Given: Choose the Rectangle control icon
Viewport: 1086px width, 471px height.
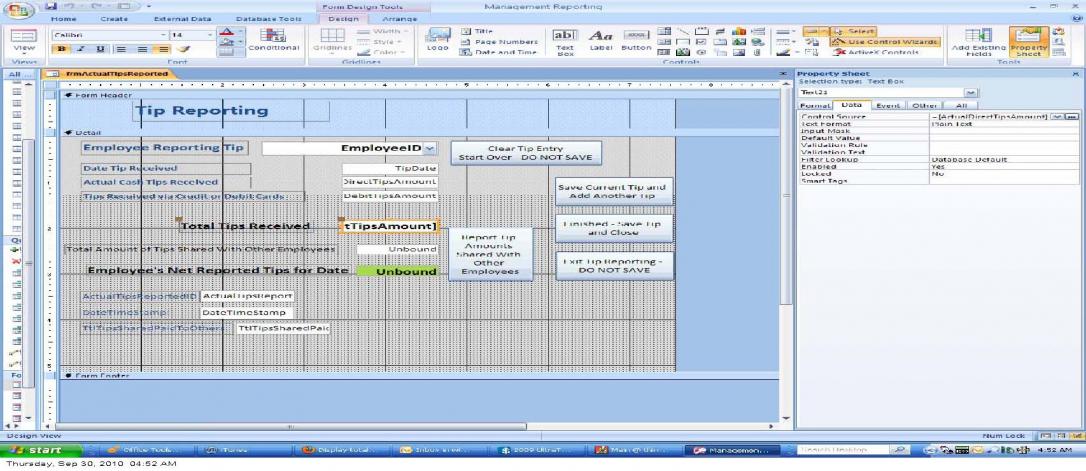Looking at the screenshot, I should coord(683,42).
